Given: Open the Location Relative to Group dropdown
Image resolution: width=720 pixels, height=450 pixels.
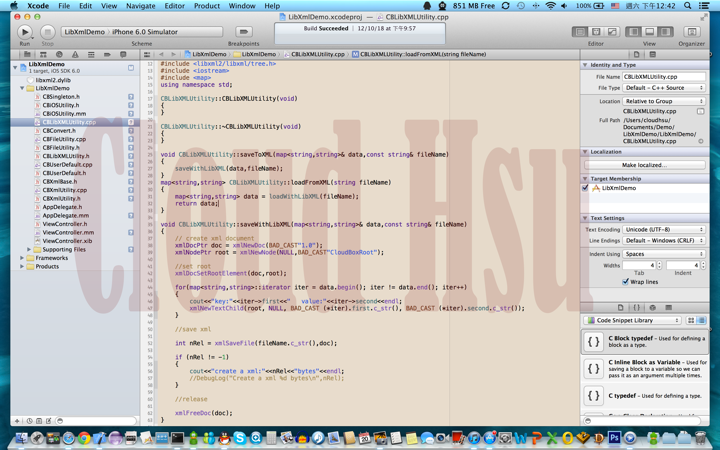Looking at the screenshot, I should (x=664, y=101).
